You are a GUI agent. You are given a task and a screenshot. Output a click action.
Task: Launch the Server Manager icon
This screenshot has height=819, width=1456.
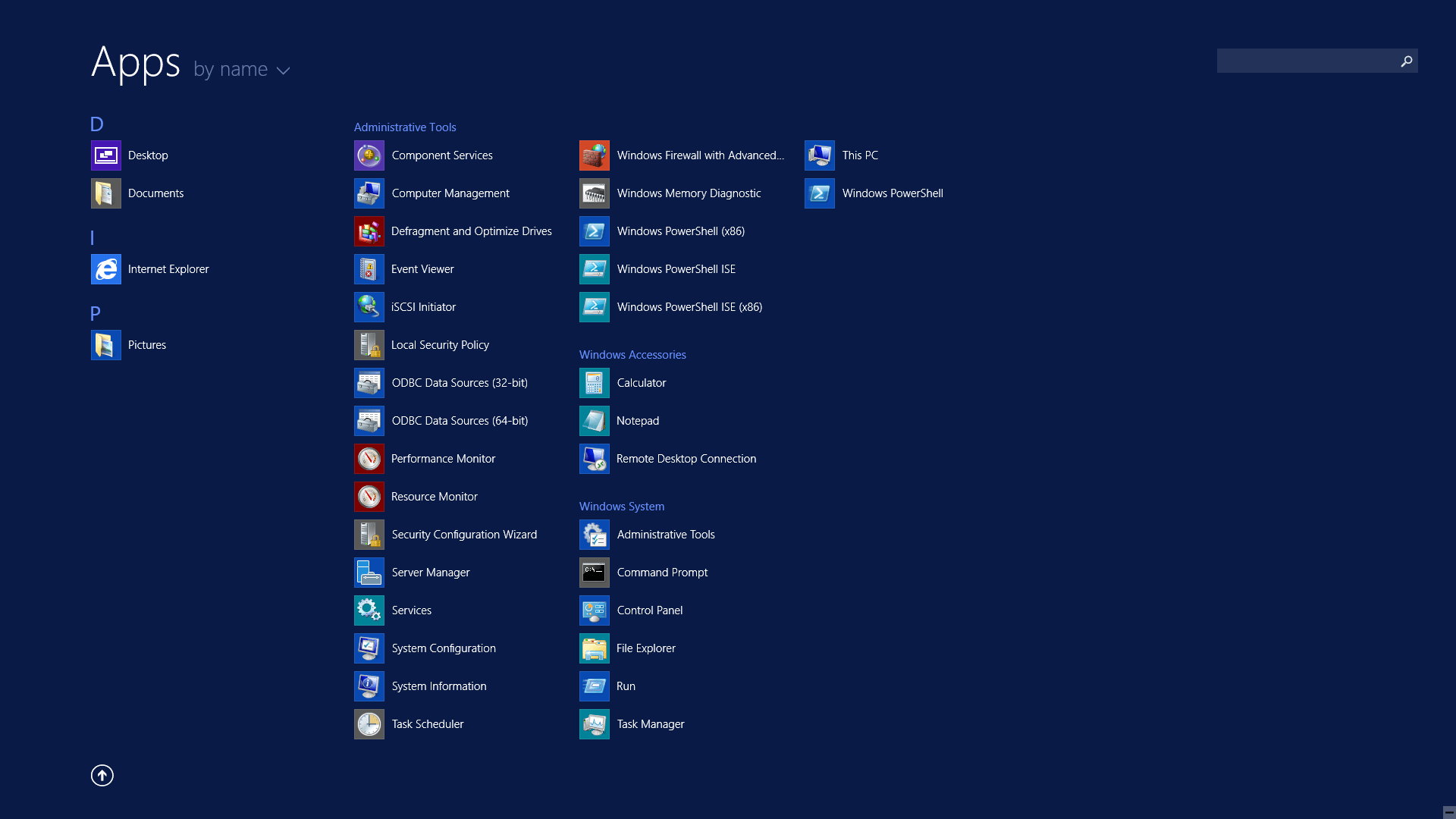(369, 573)
